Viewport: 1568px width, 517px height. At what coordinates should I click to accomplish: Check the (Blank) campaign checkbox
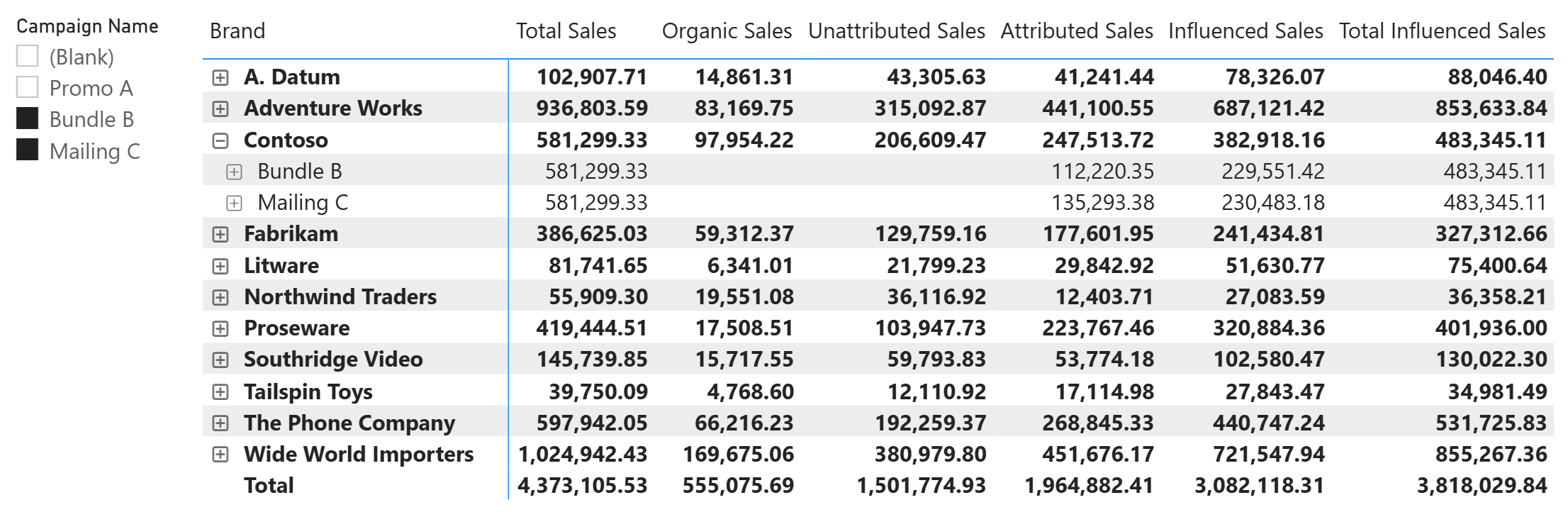pyautogui.click(x=27, y=56)
